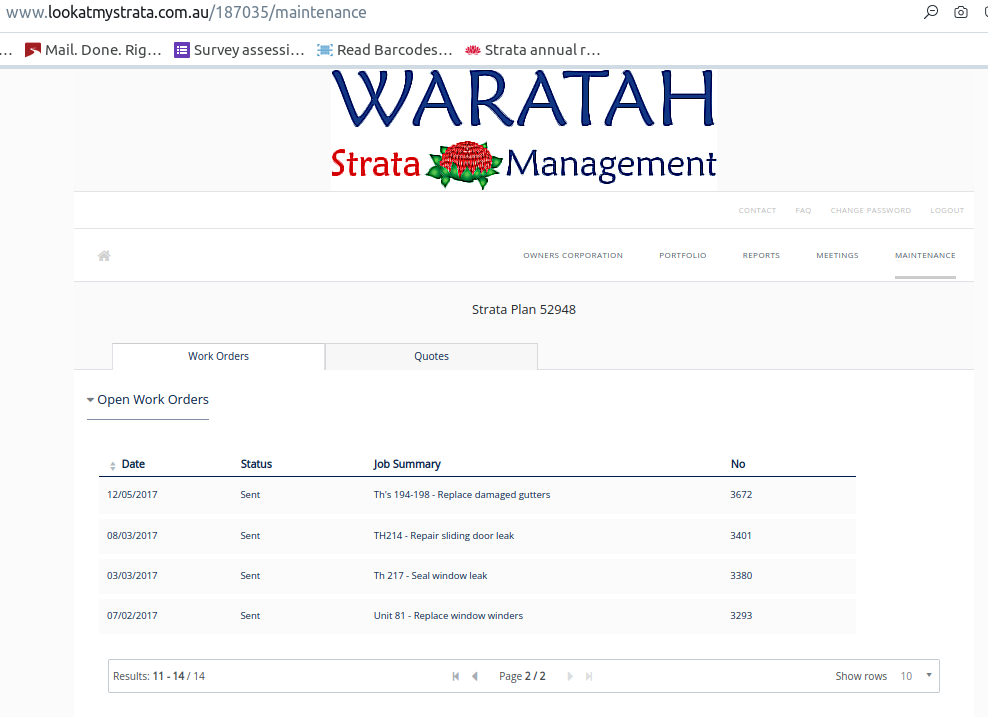Image resolution: width=988 pixels, height=717 pixels.
Task: Click the date 08/03/2017
Action: point(132,536)
